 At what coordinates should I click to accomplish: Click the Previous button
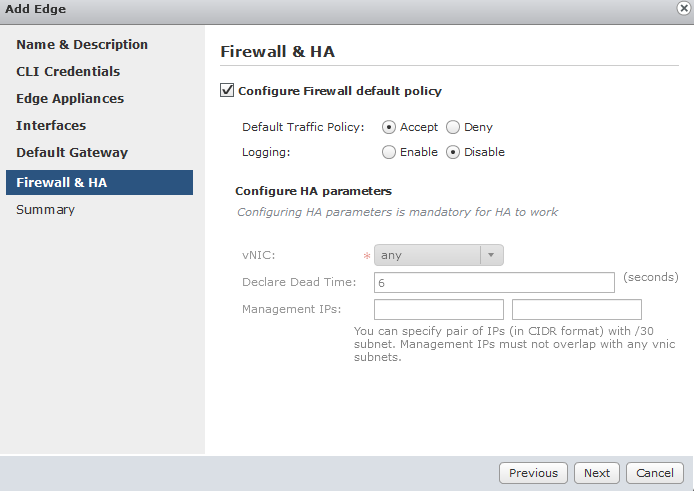click(533, 473)
